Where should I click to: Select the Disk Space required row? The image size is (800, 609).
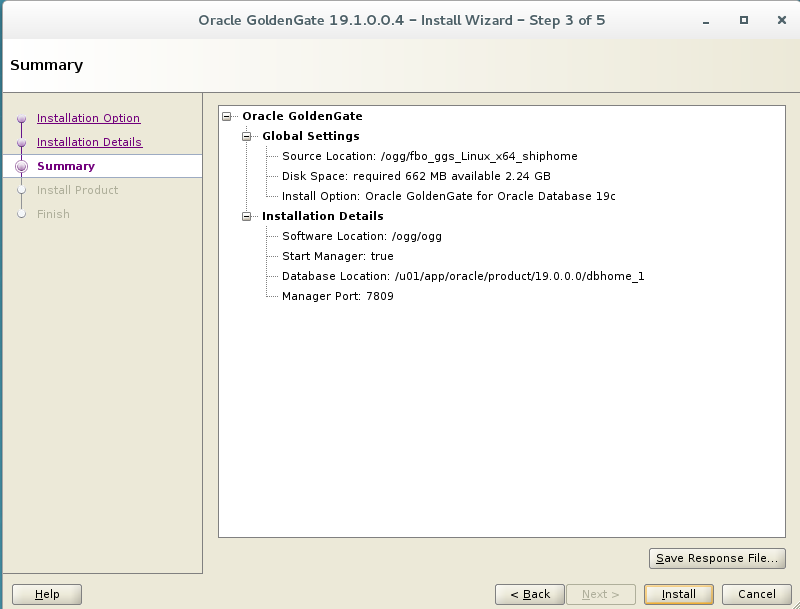point(416,176)
